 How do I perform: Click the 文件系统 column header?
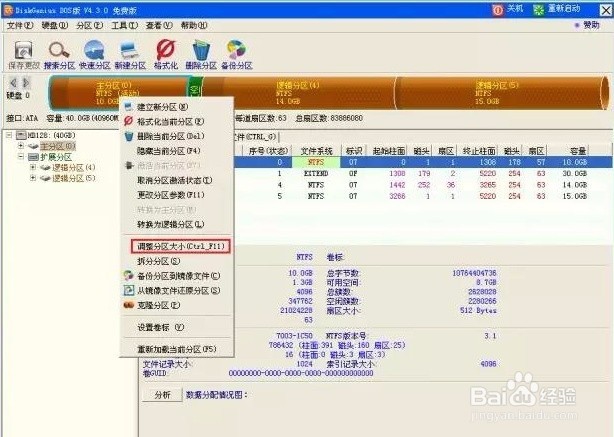[316, 151]
